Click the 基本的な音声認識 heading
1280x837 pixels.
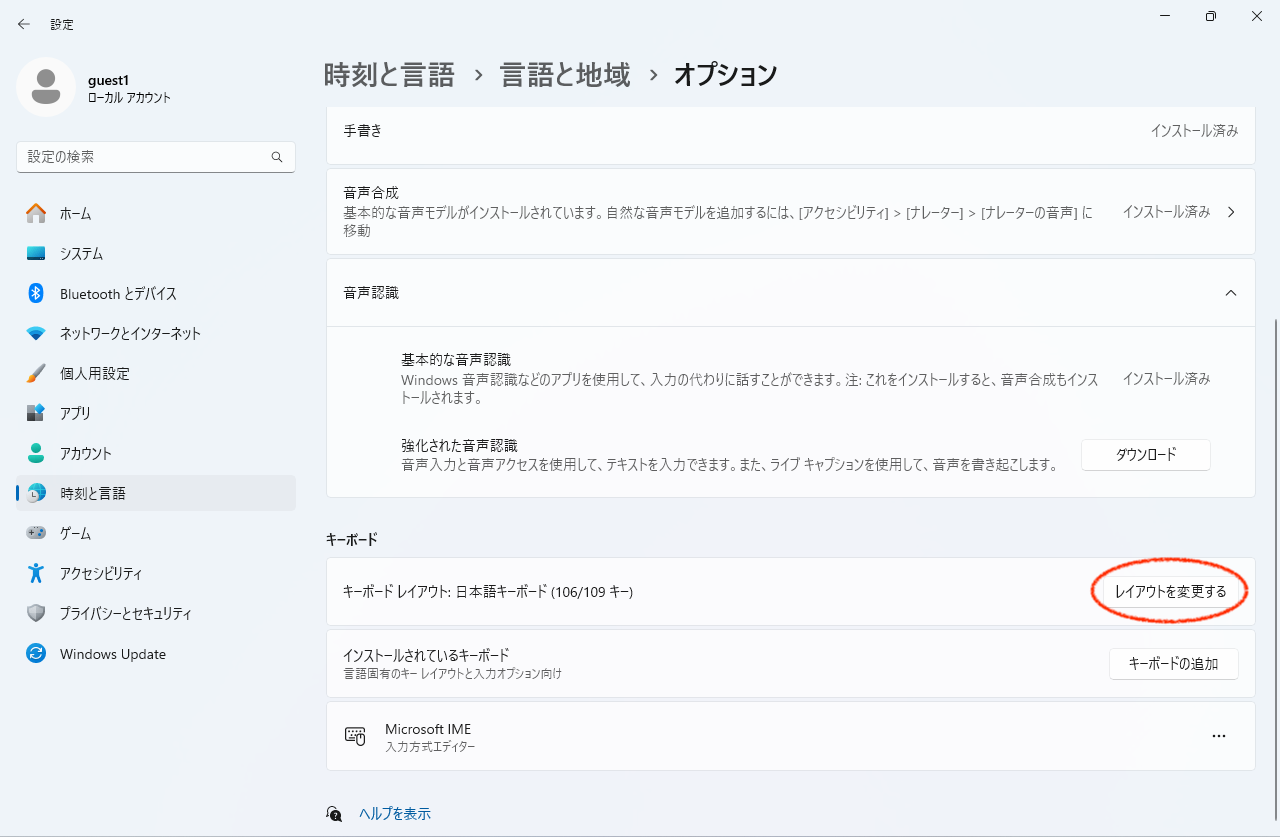[456, 359]
